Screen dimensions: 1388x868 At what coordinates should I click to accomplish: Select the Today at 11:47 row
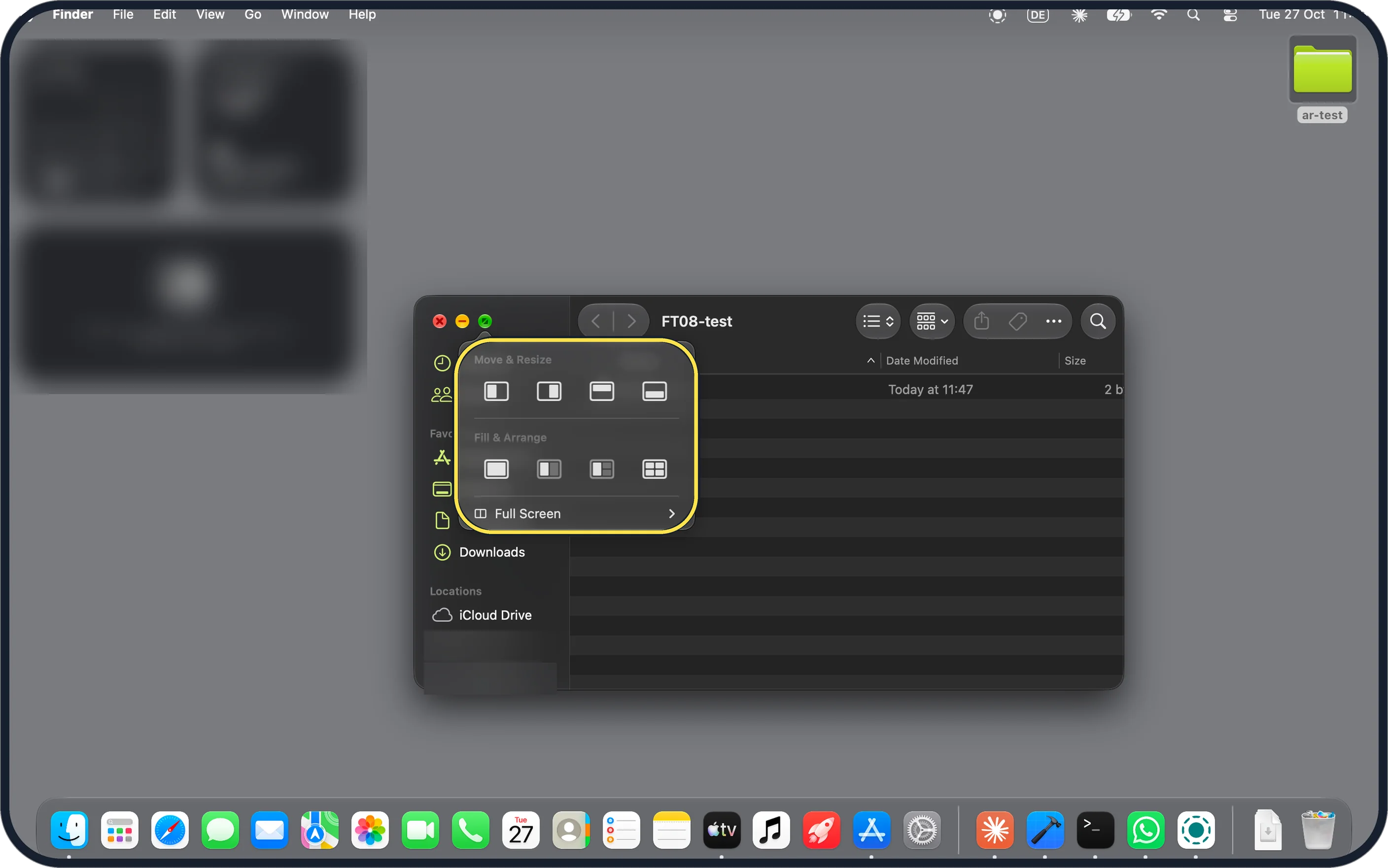tap(846, 390)
